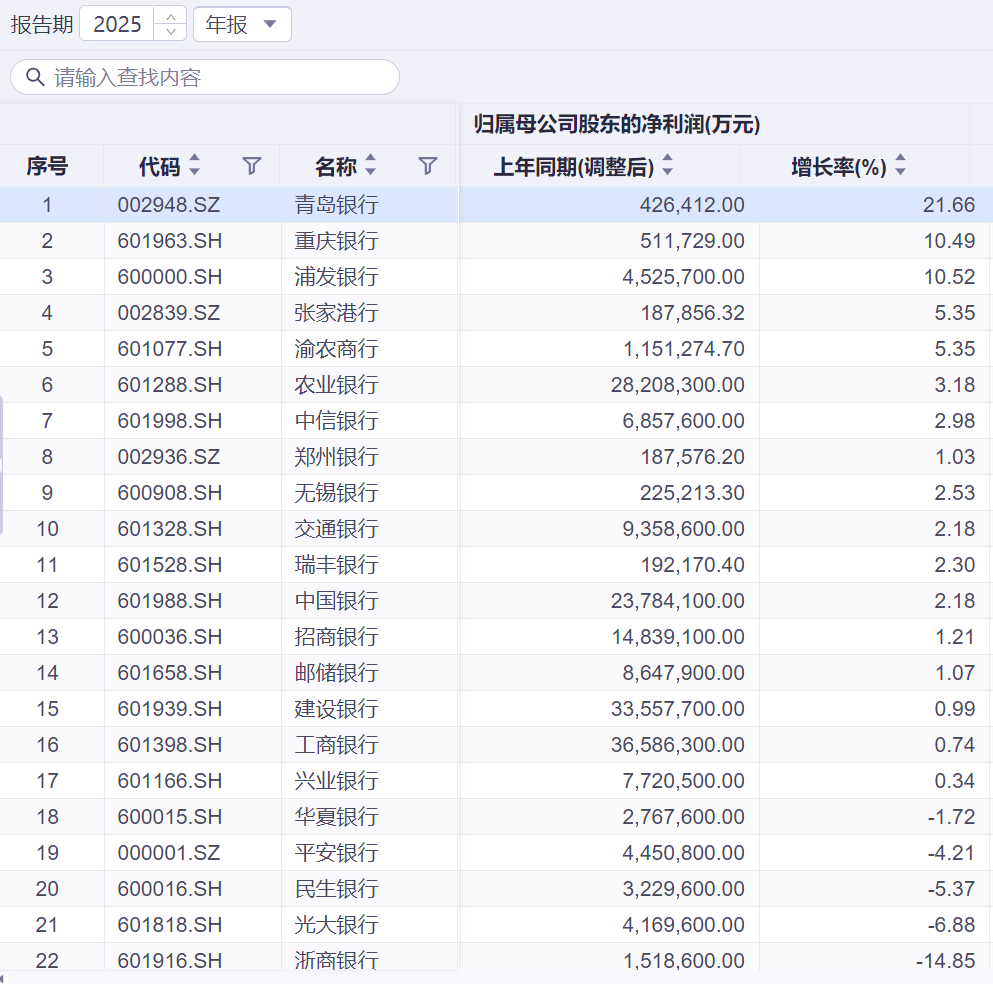Click the down arrow to change year to 2024
This screenshot has height=984, width=993.
point(170,31)
